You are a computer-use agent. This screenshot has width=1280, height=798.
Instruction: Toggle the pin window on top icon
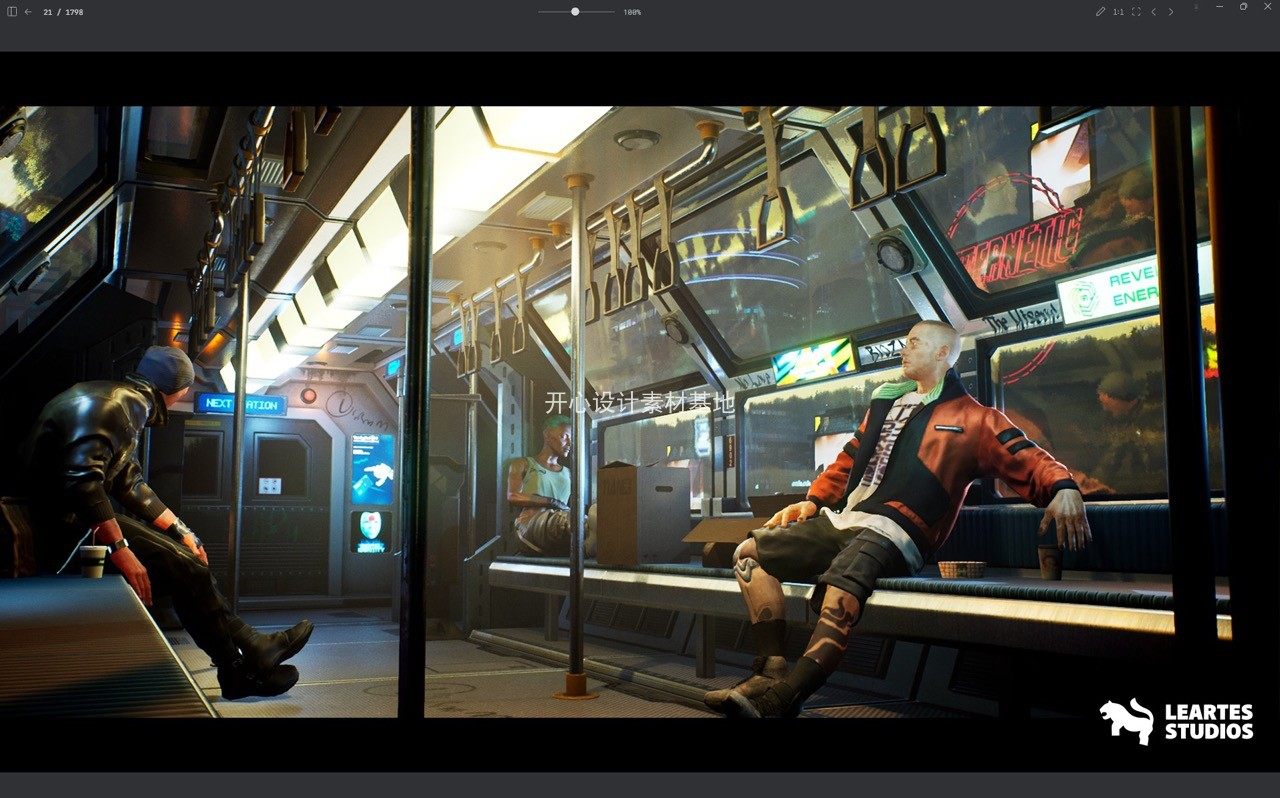pyautogui.click(x=1196, y=7)
